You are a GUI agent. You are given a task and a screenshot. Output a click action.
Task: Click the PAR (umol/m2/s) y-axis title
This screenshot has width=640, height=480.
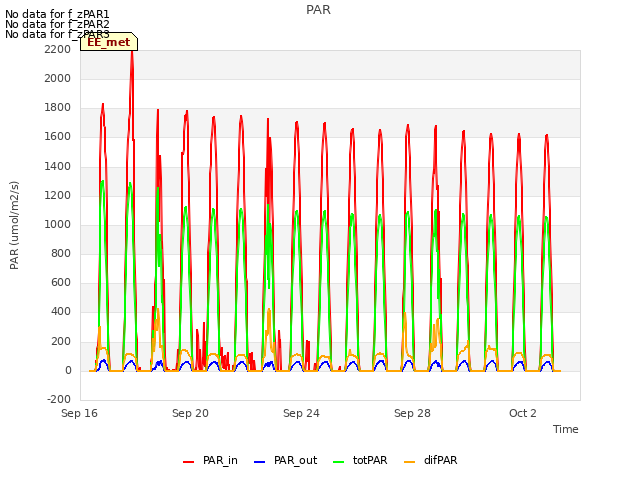[x=14, y=225]
